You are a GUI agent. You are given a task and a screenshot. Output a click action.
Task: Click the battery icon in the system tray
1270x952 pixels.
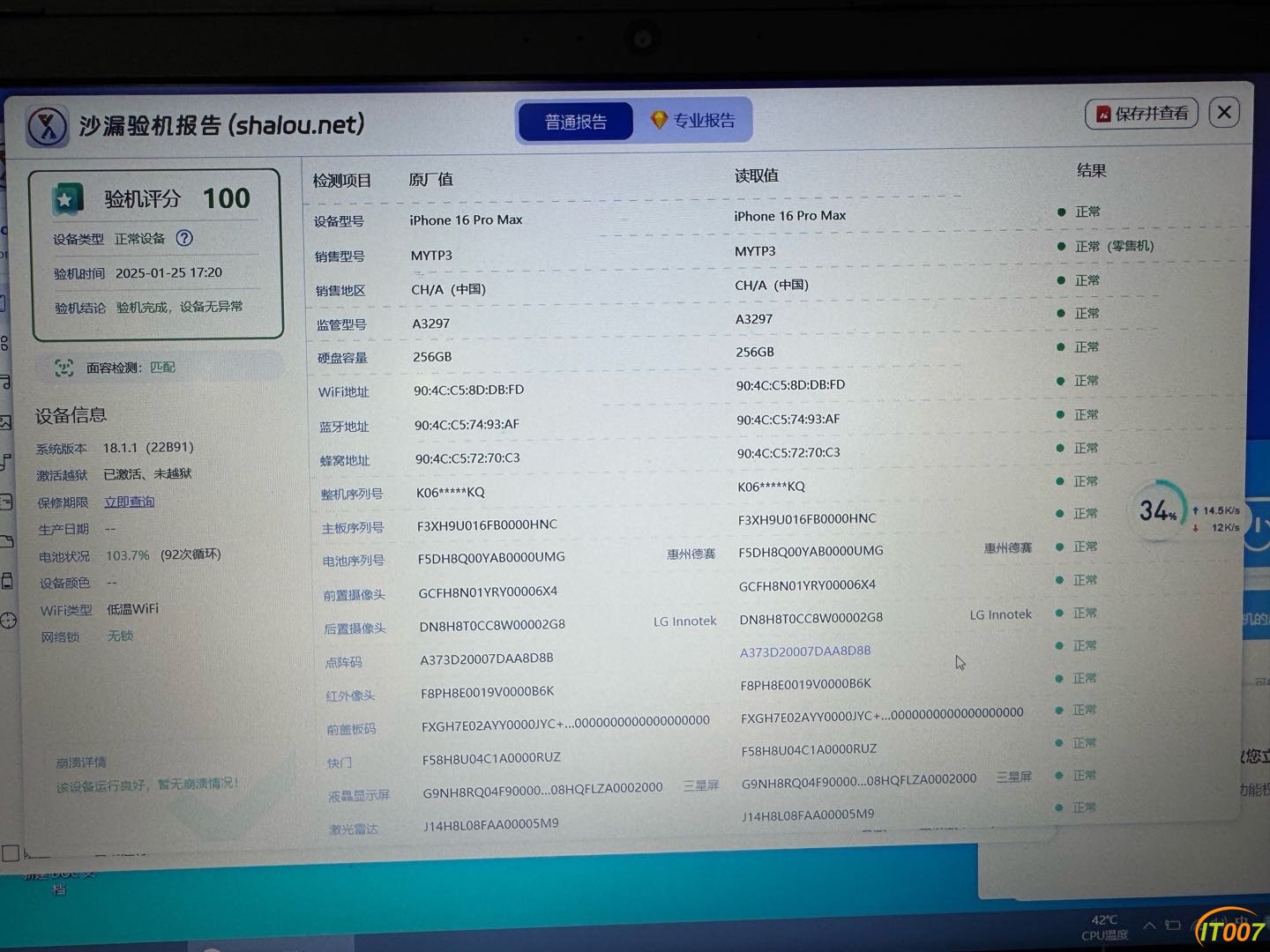coord(1172,926)
